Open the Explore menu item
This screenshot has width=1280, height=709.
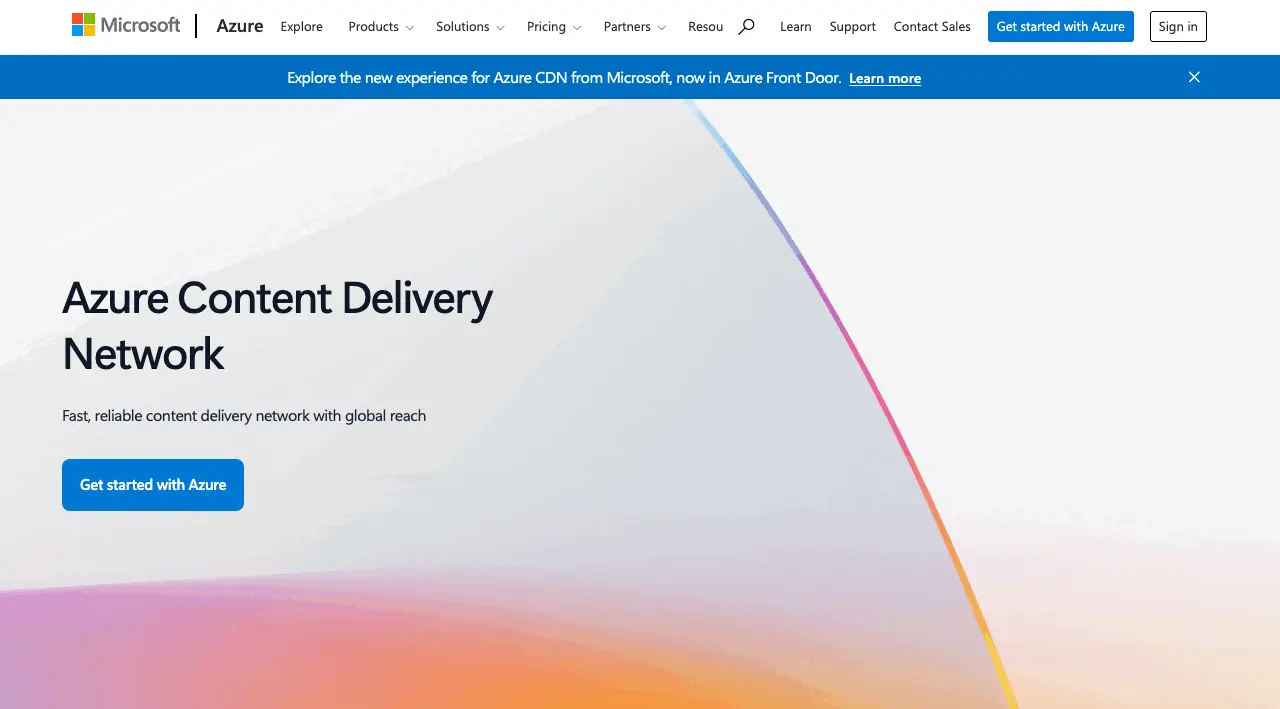pos(301,27)
